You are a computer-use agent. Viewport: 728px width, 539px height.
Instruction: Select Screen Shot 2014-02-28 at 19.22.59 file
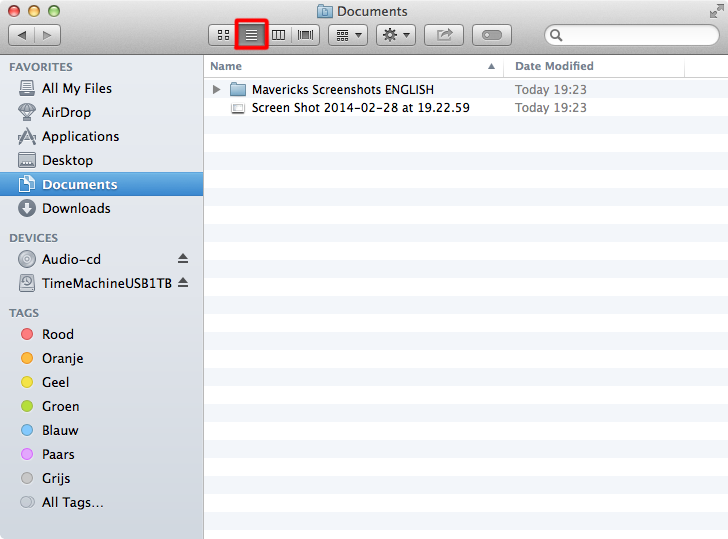[x=466, y=108]
